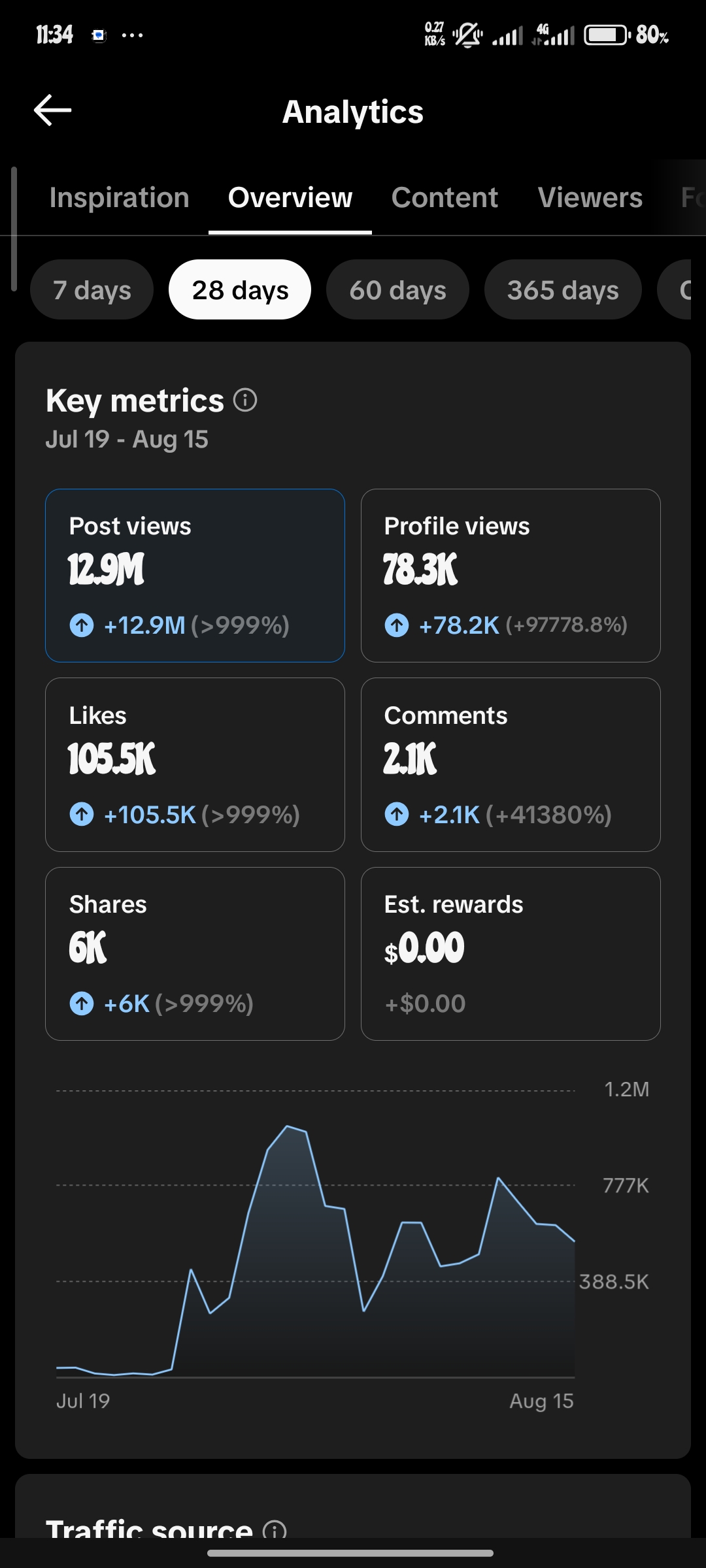Select the 60 days range
The width and height of the screenshot is (706, 1568).
click(x=397, y=289)
